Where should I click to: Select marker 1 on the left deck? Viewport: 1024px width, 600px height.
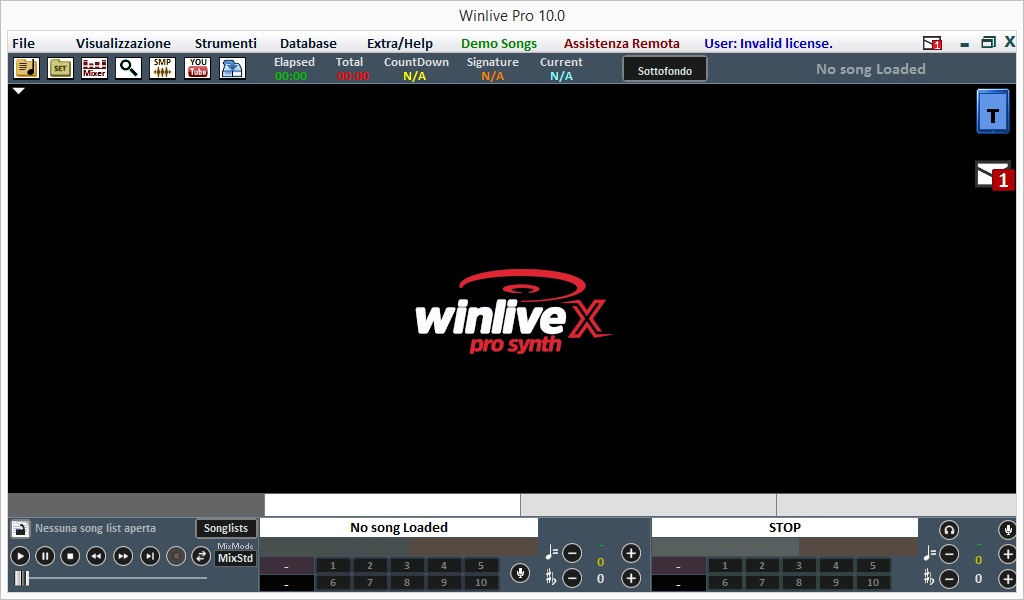coord(332,565)
